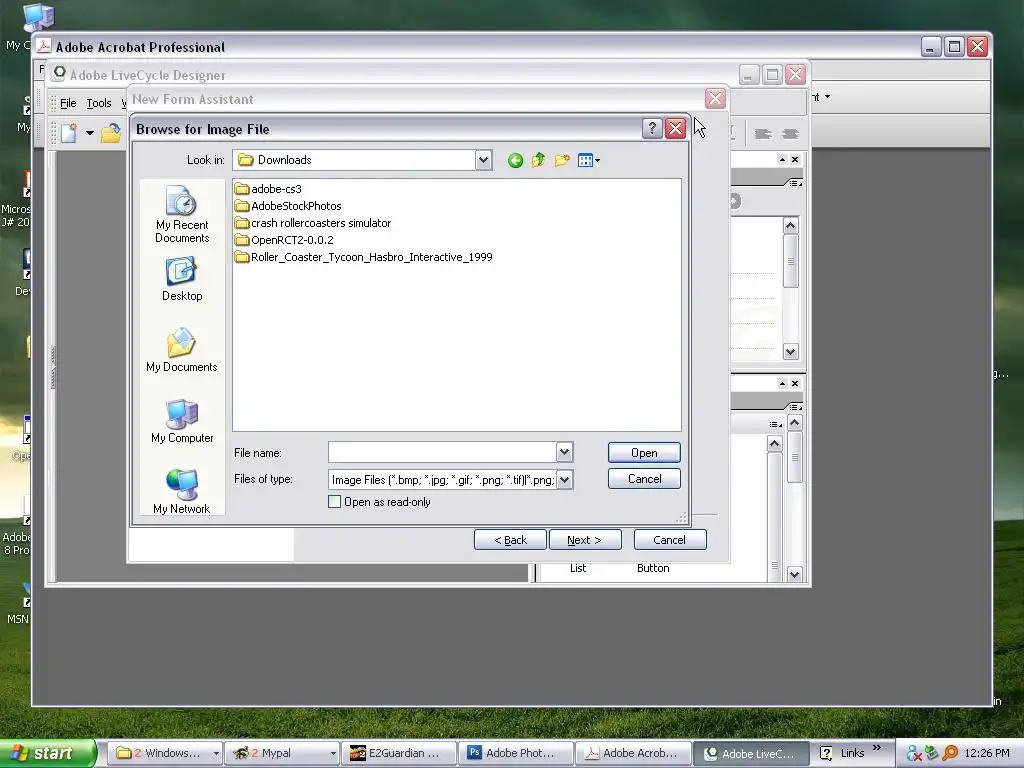Expand the Files of type dropdown
The height and width of the screenshot is (768, 1024).
pos(564,480)
